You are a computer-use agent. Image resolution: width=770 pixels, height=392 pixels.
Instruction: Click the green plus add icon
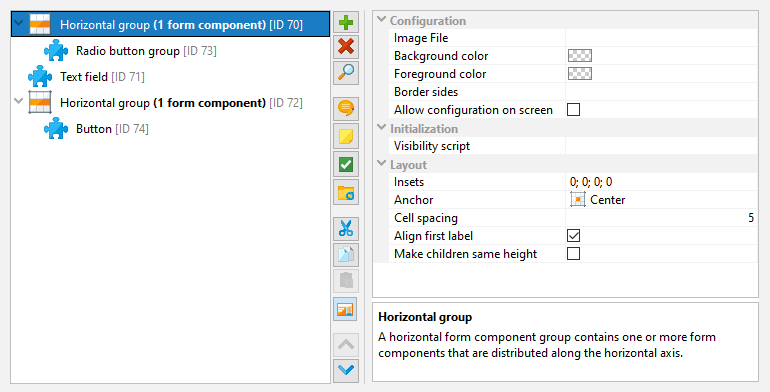pos(346,23)
